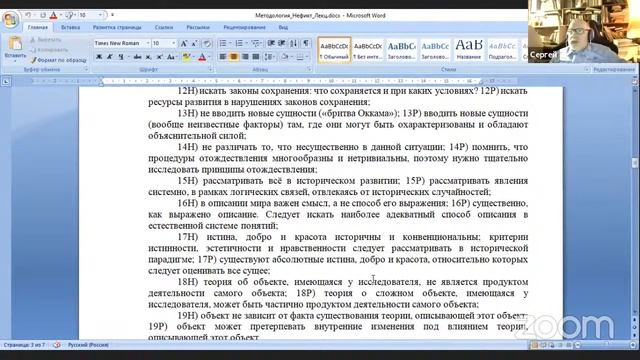
Task: Increase font size with the grow icon
Action: click(x=184, y=43)
